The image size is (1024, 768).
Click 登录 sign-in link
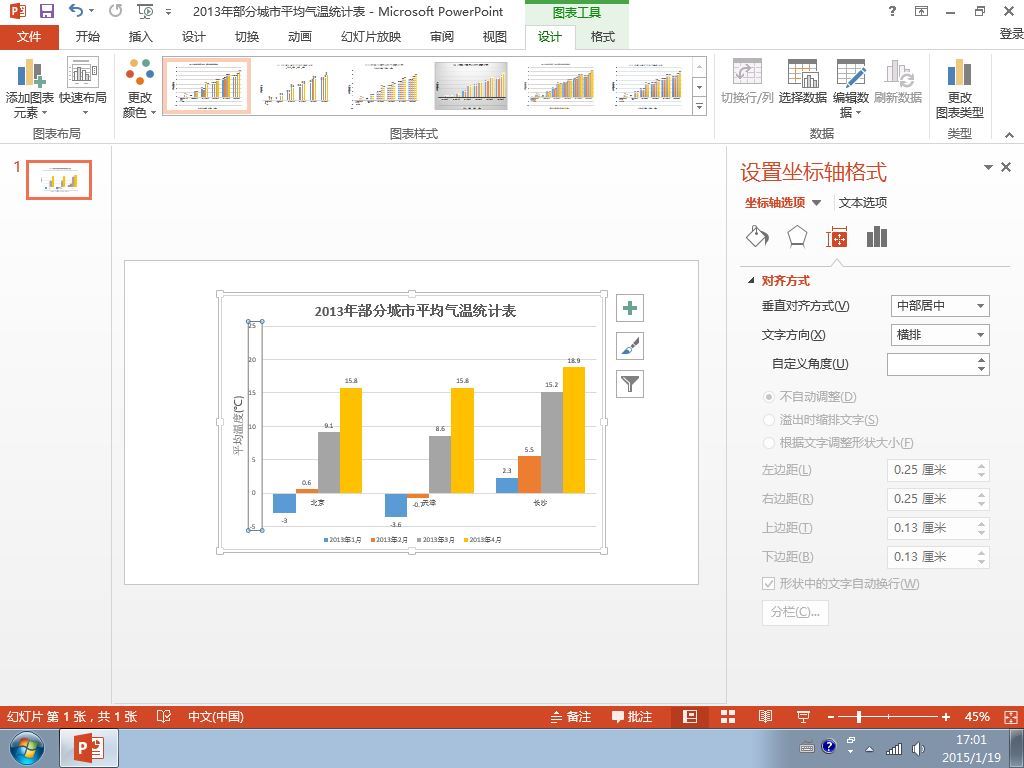tap(1011, 34)
